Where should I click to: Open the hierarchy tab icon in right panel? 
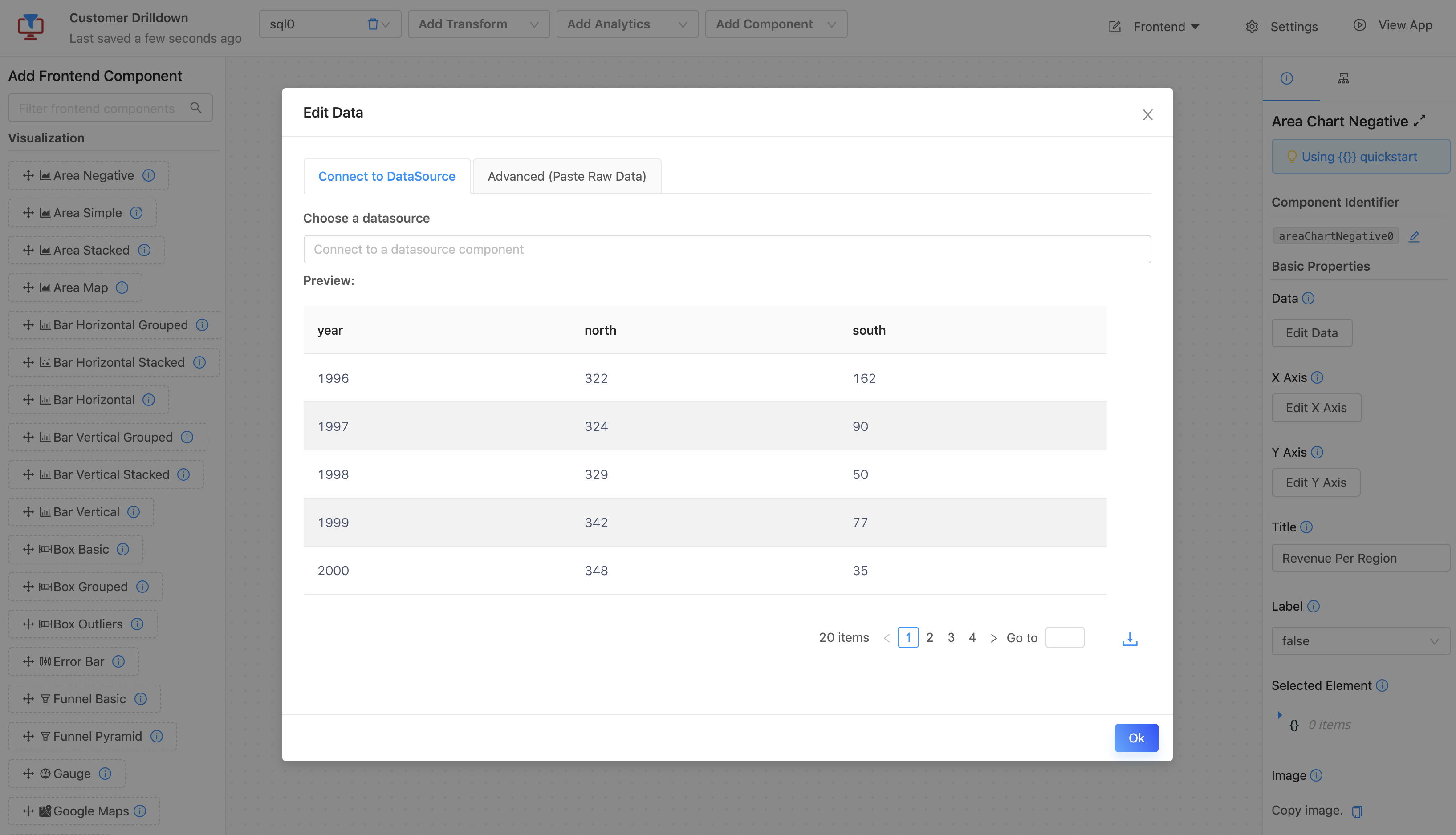1343,79
